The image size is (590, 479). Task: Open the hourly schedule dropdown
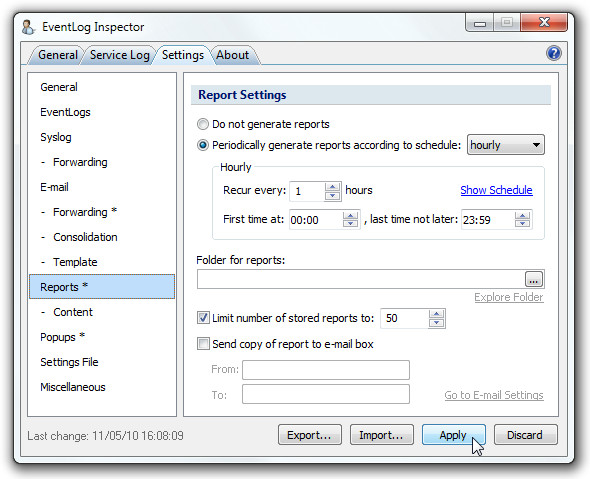505,145
